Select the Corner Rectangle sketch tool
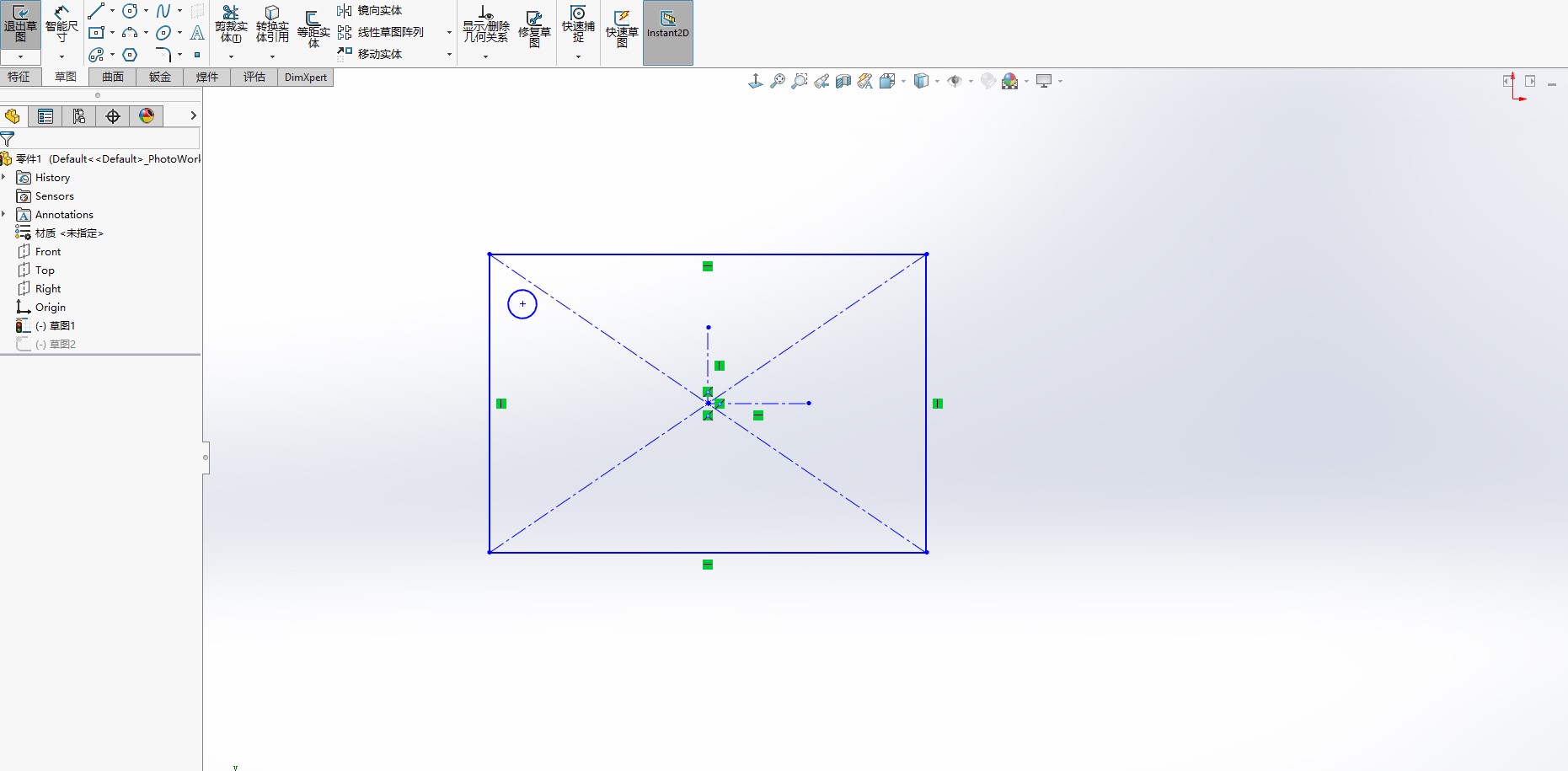The width and height of the screenshot is (1568, 771). pyautogui.click(x=96, y=33)
